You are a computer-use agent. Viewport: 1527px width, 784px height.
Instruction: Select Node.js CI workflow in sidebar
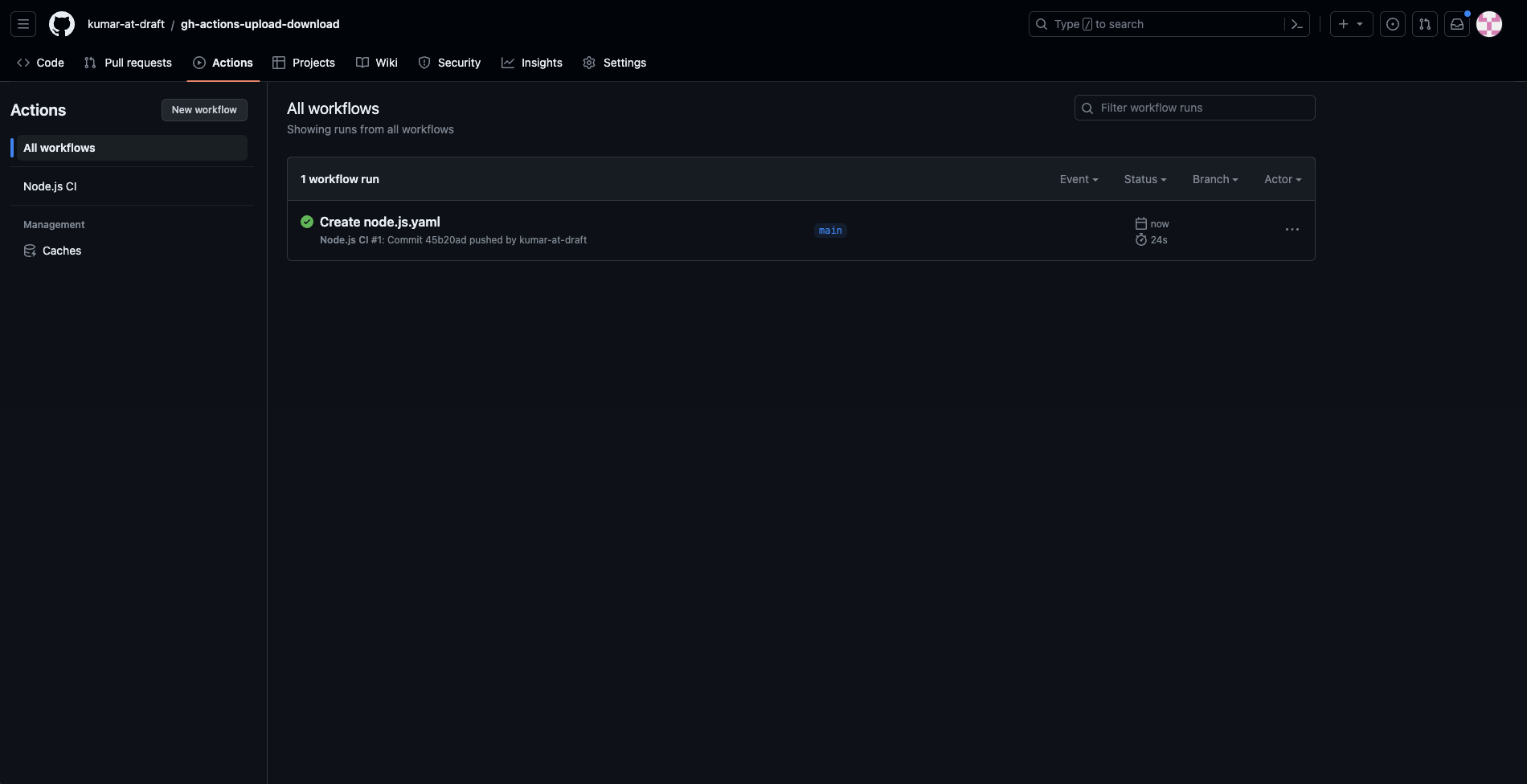[50, 186]
